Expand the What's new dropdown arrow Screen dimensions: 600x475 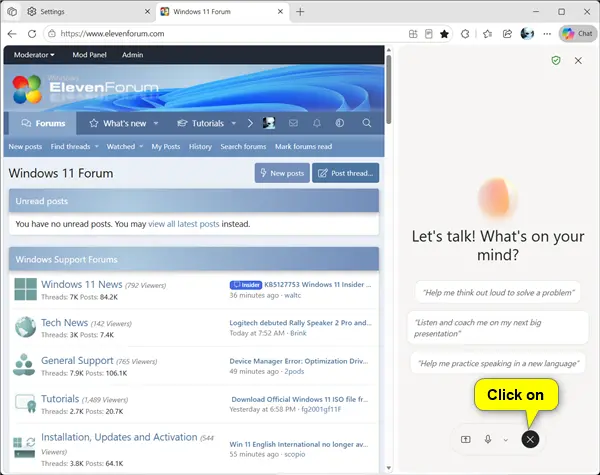tap(156, 123)
